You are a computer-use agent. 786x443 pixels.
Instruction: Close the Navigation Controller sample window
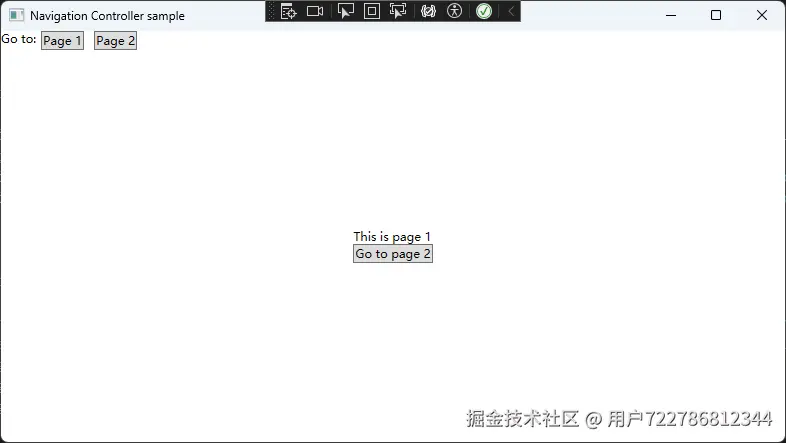click(x=761, y=16)
